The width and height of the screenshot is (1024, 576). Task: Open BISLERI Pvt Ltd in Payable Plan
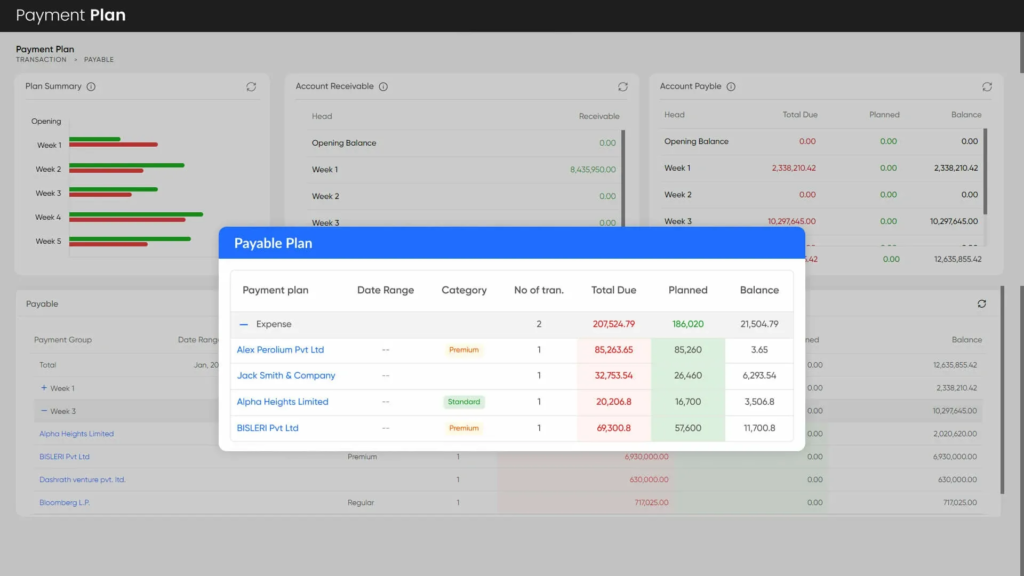tap(267, 428)
